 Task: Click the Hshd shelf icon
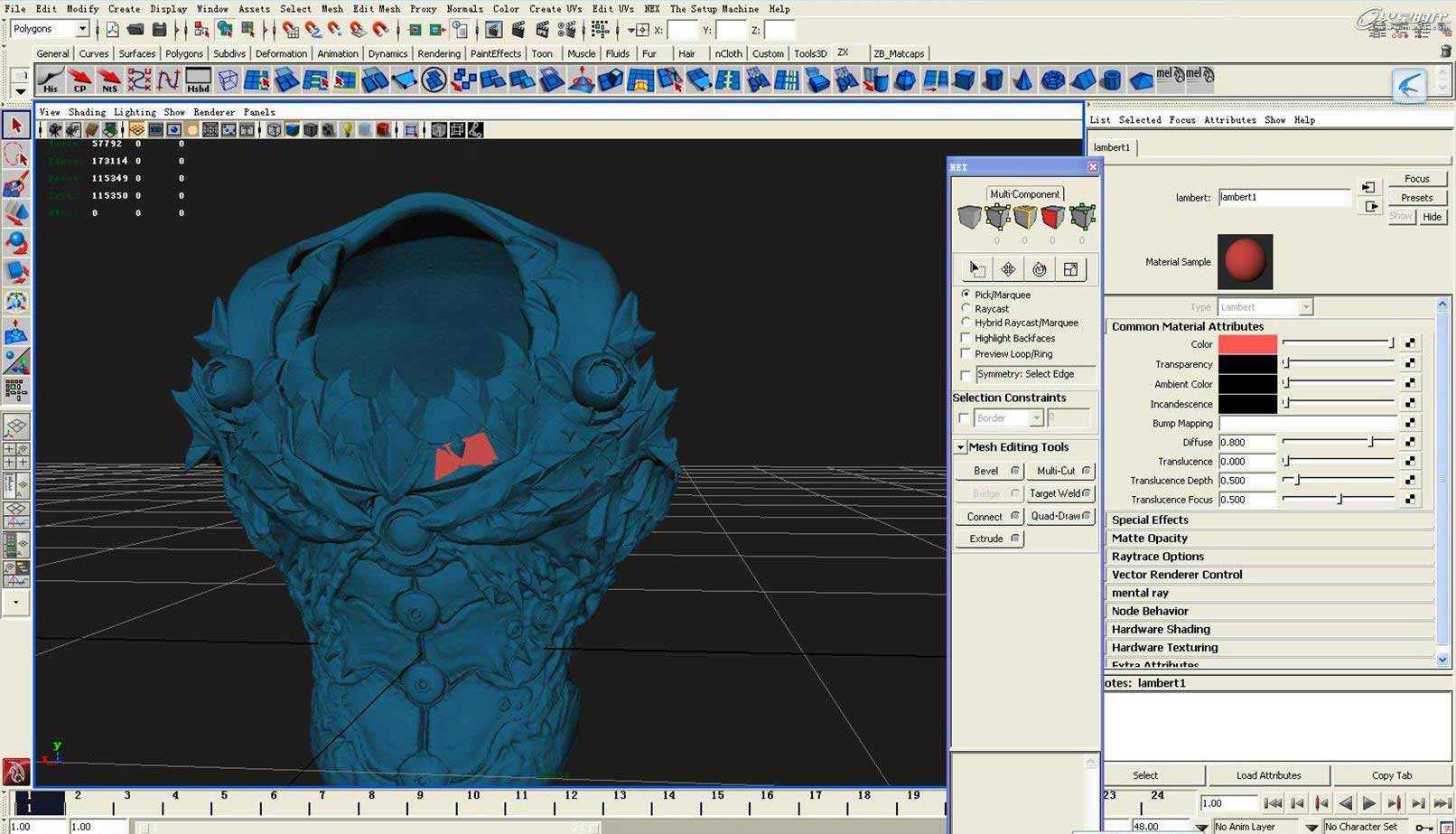tap(198, 80)
